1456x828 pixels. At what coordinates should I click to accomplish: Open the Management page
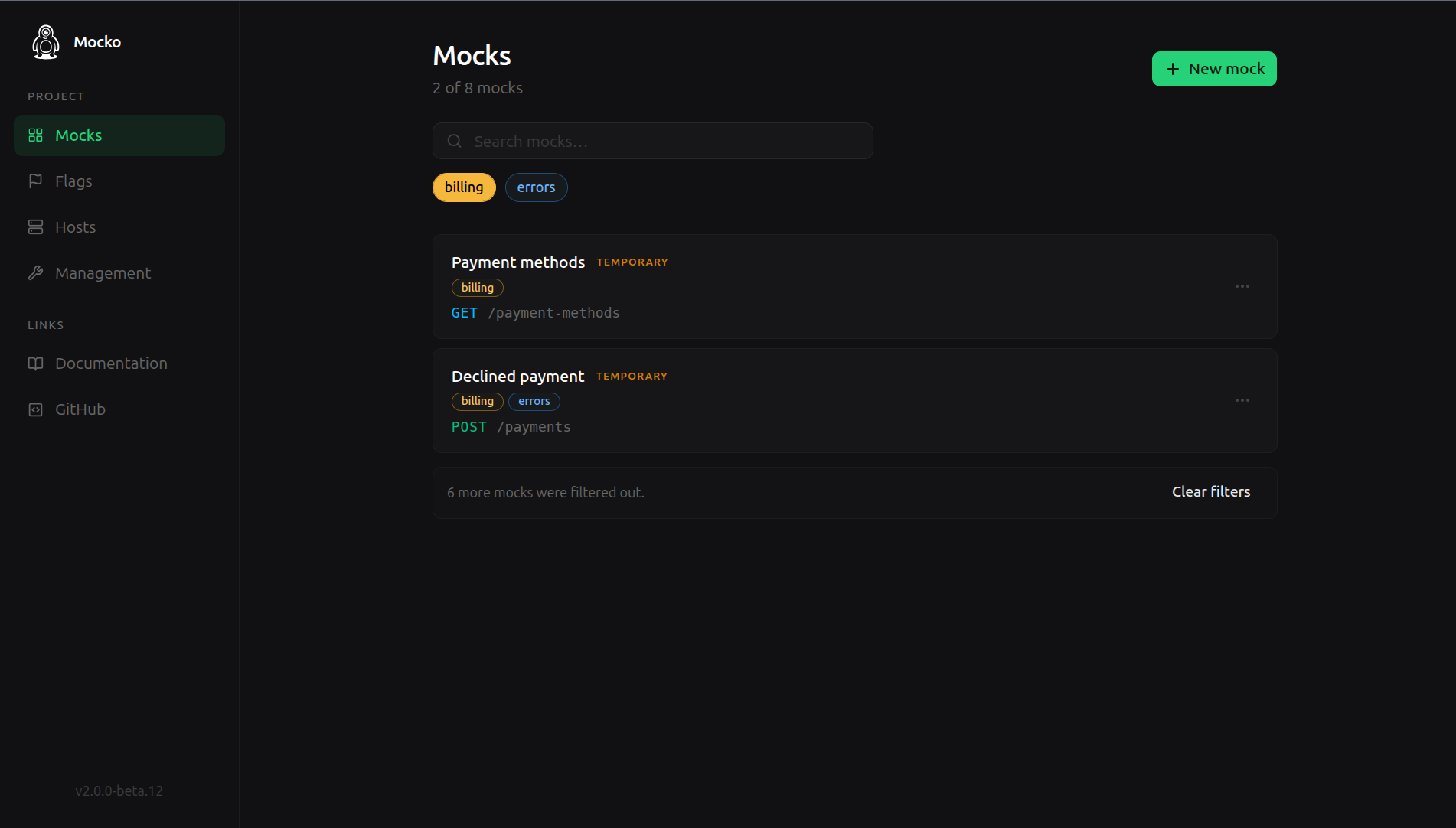tap(119, 273)
